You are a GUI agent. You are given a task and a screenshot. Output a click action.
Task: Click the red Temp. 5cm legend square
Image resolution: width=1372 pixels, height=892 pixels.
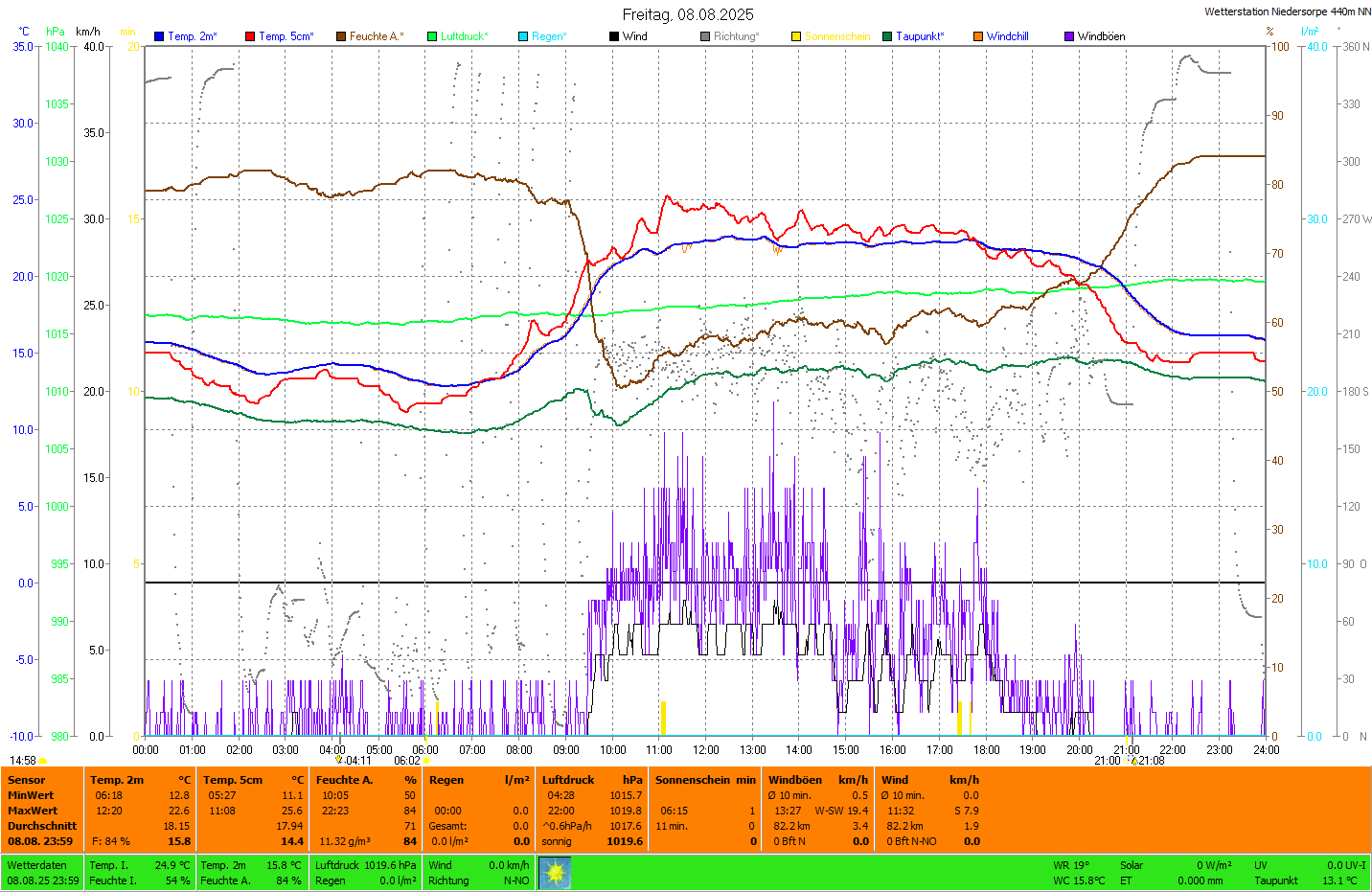[250, 36]
